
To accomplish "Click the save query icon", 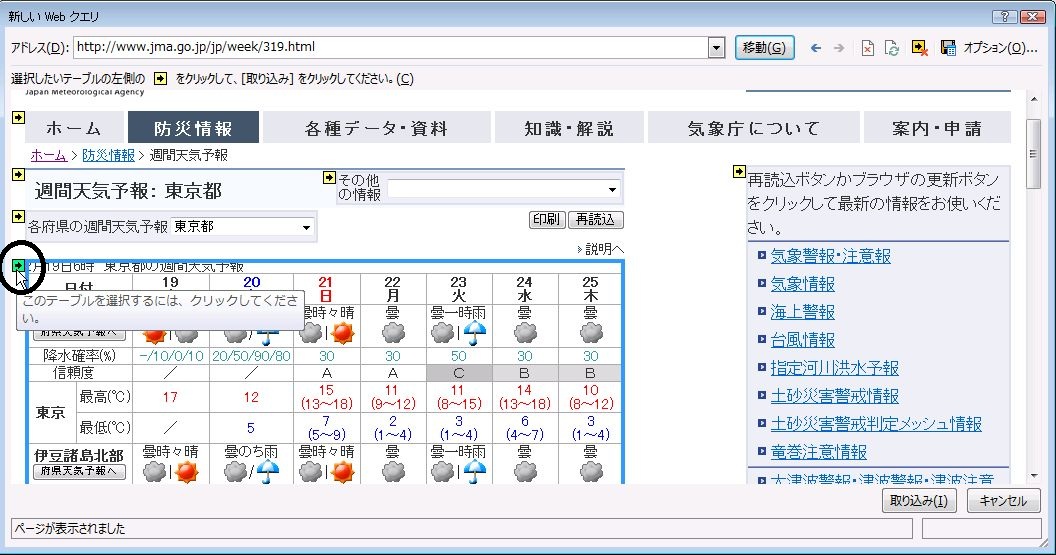I will coord(947,48).
